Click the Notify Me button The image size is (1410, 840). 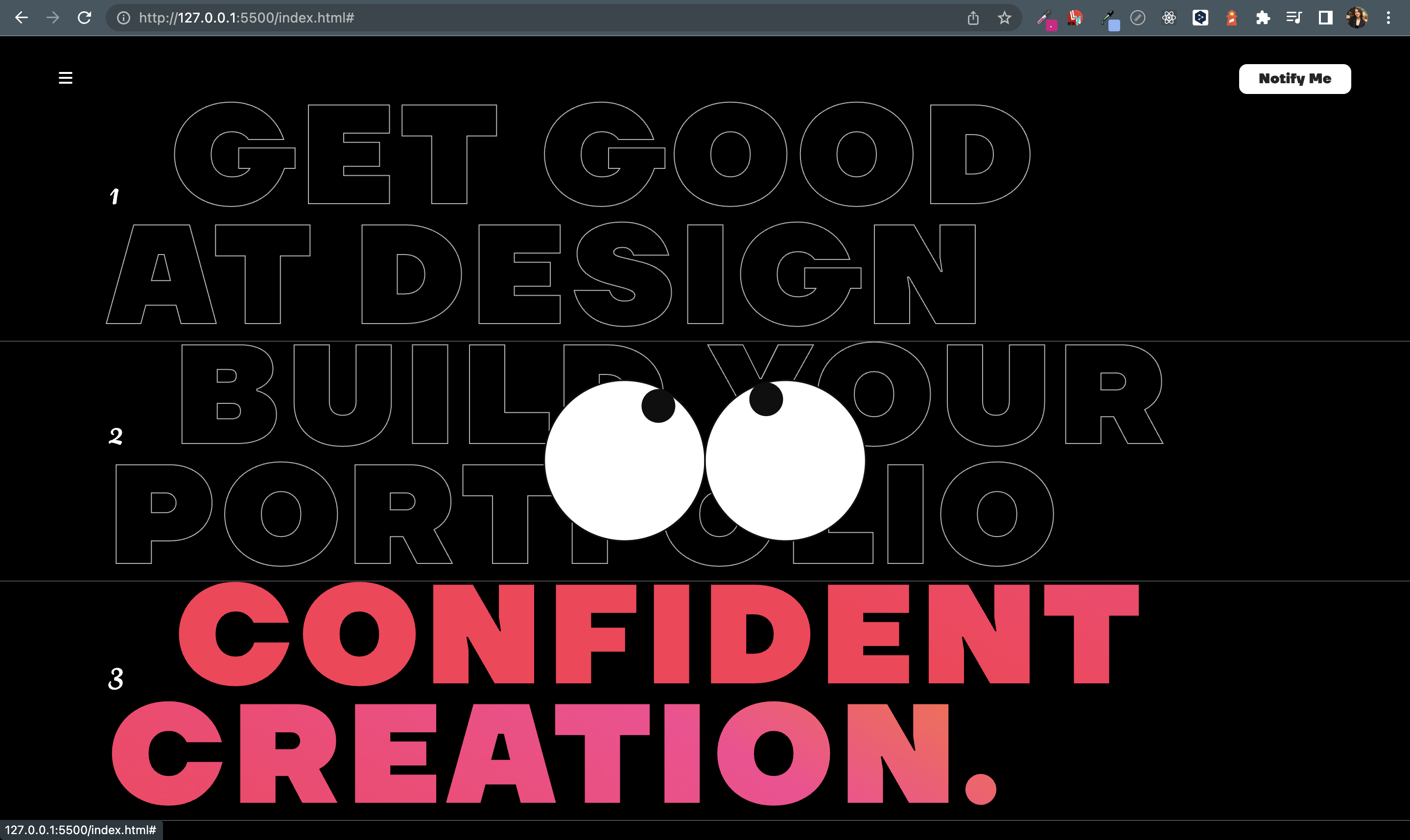(1294, 79)
